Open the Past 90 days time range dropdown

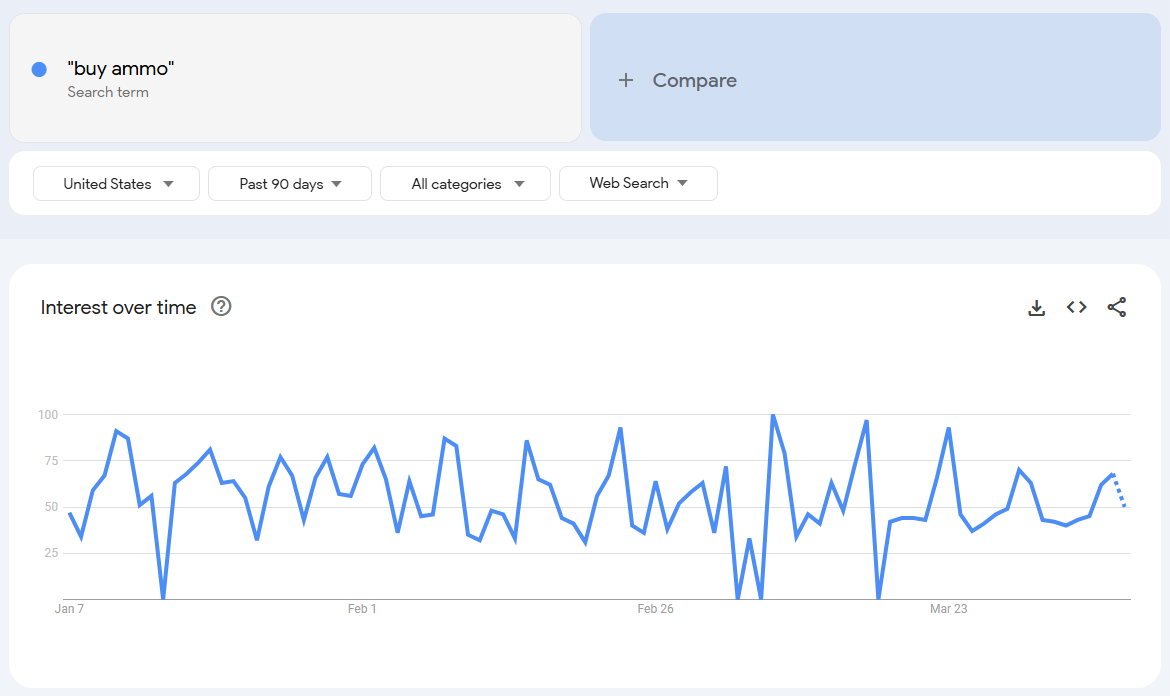(290, 184)
